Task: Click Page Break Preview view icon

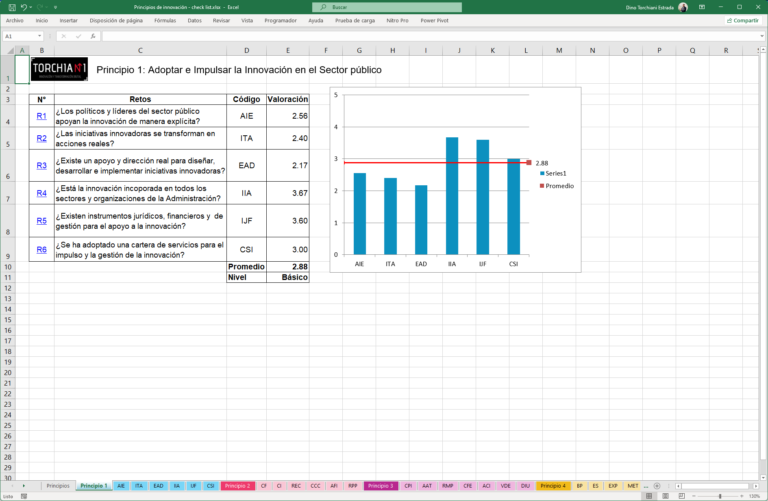Action: coord(680,496)
